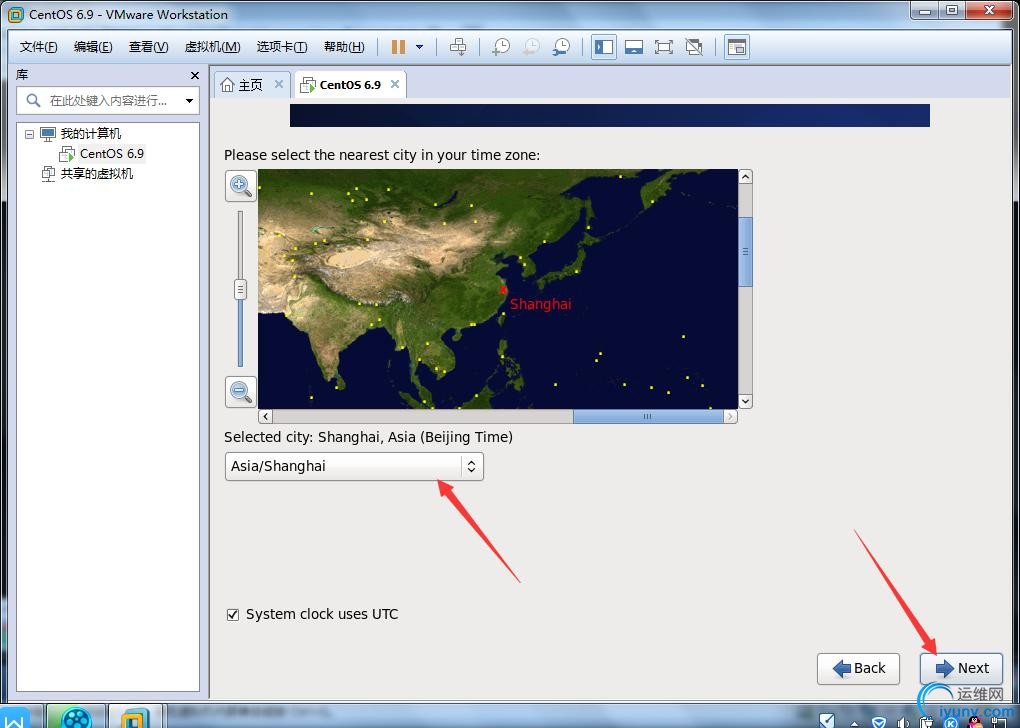Click the map scroll up arrow
Screen dimensions: 1020x728
(745, 176)
